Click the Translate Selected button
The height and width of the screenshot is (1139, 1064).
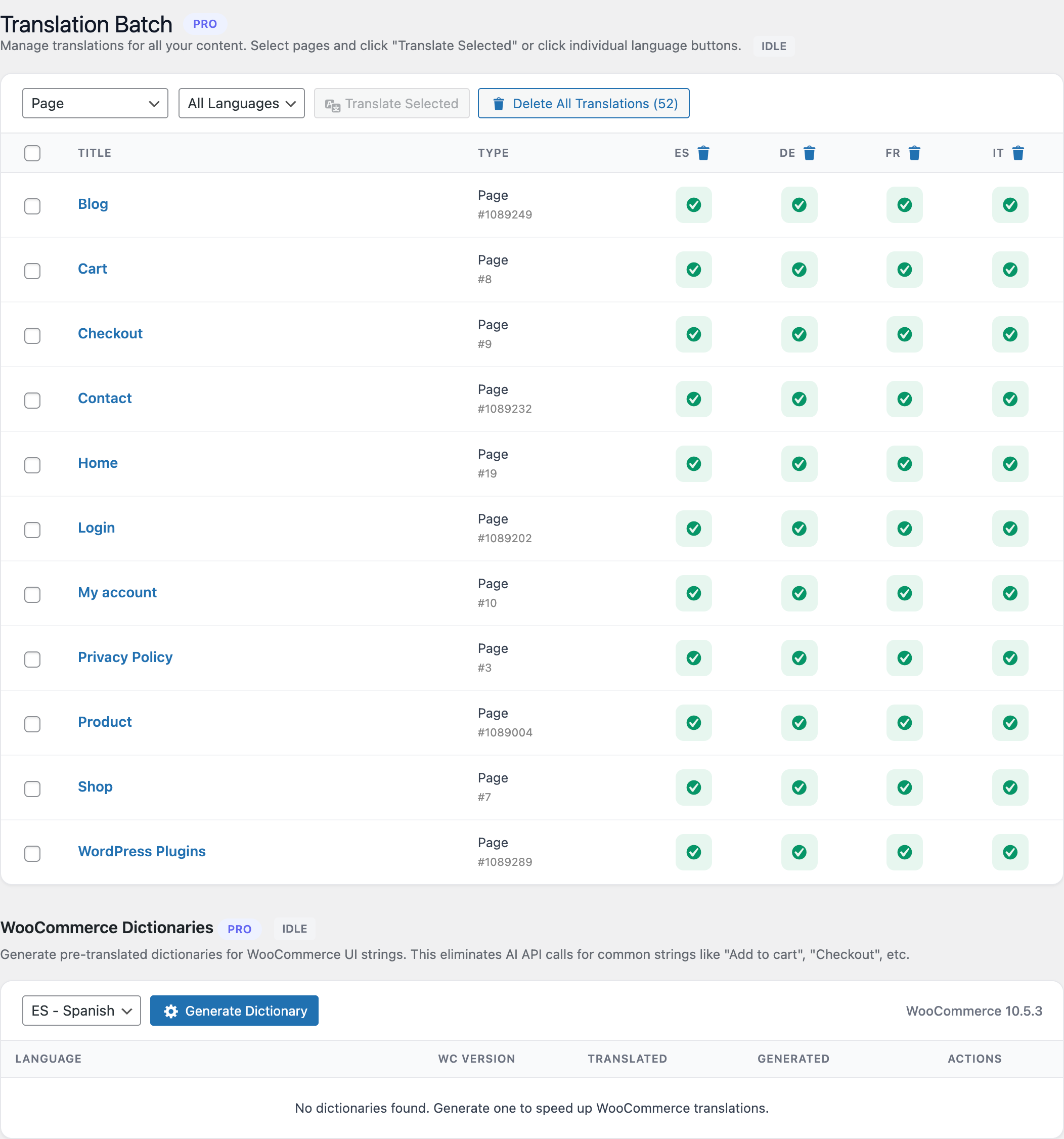[392, 103]
